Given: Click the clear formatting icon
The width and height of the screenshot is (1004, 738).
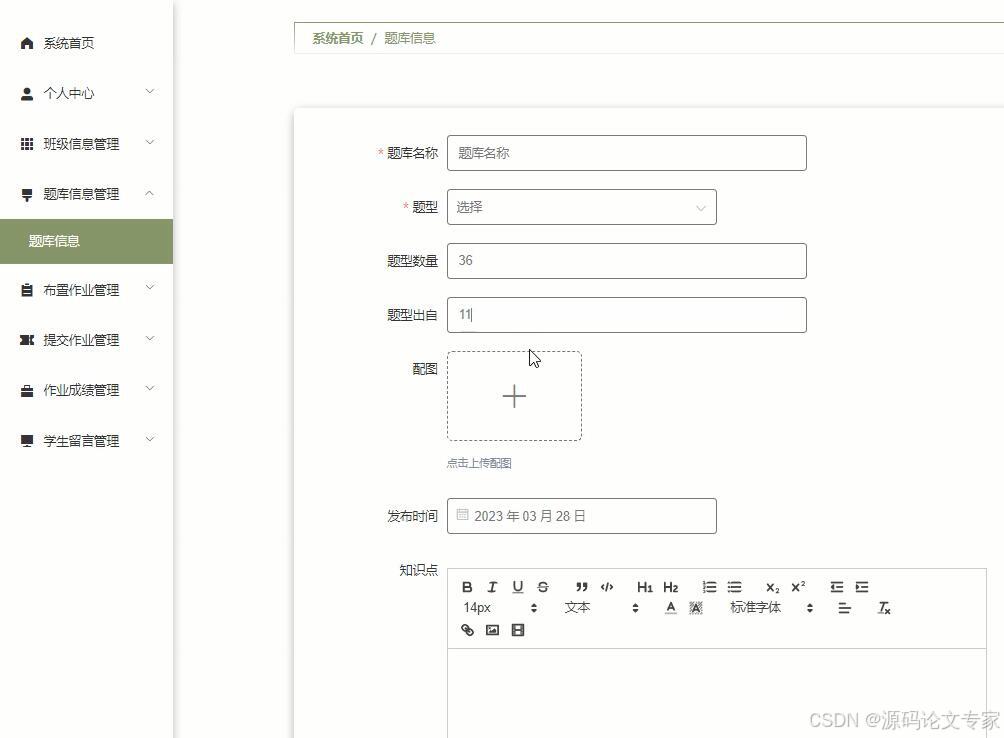Looking at the screenshot, I should point(884,608).
